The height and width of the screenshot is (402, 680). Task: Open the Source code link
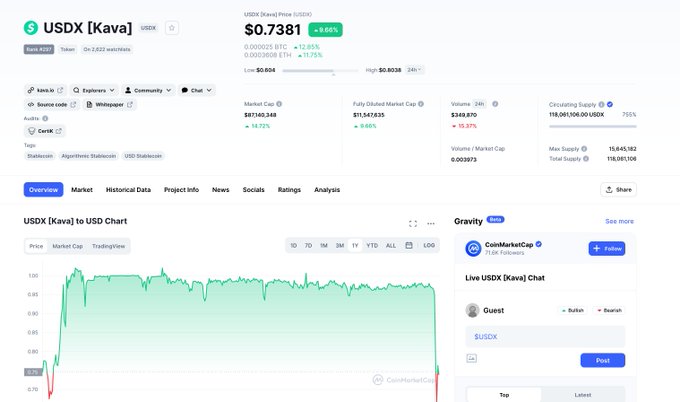point(52,105)
